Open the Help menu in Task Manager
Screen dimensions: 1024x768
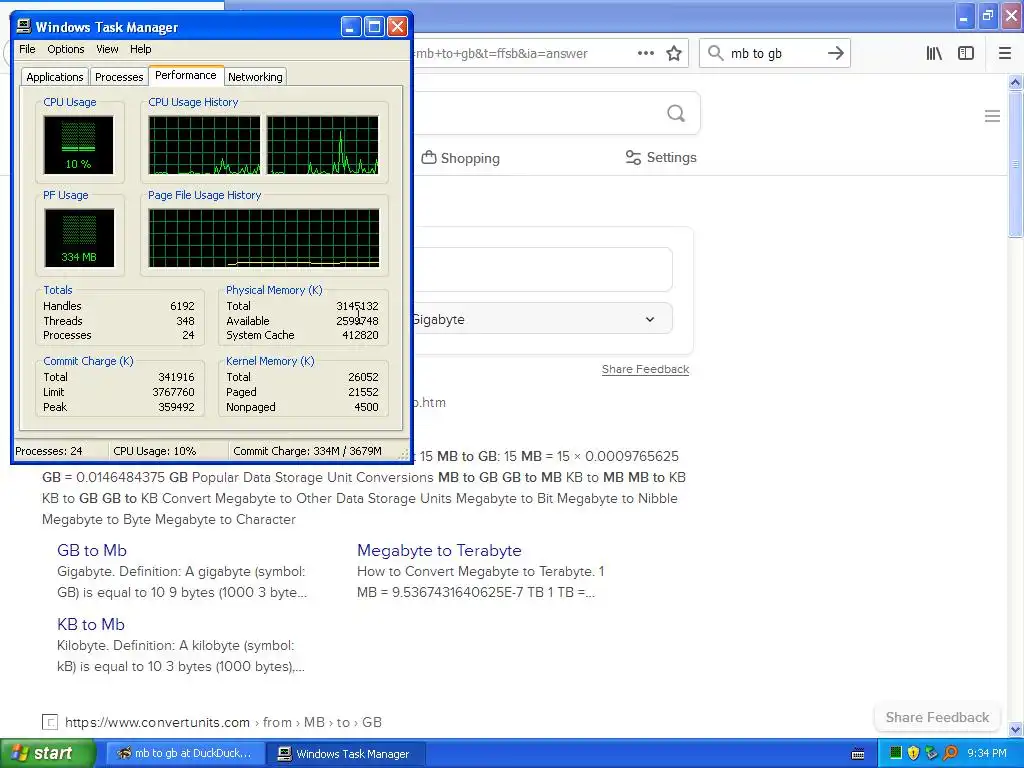click(x=140, y=49)
